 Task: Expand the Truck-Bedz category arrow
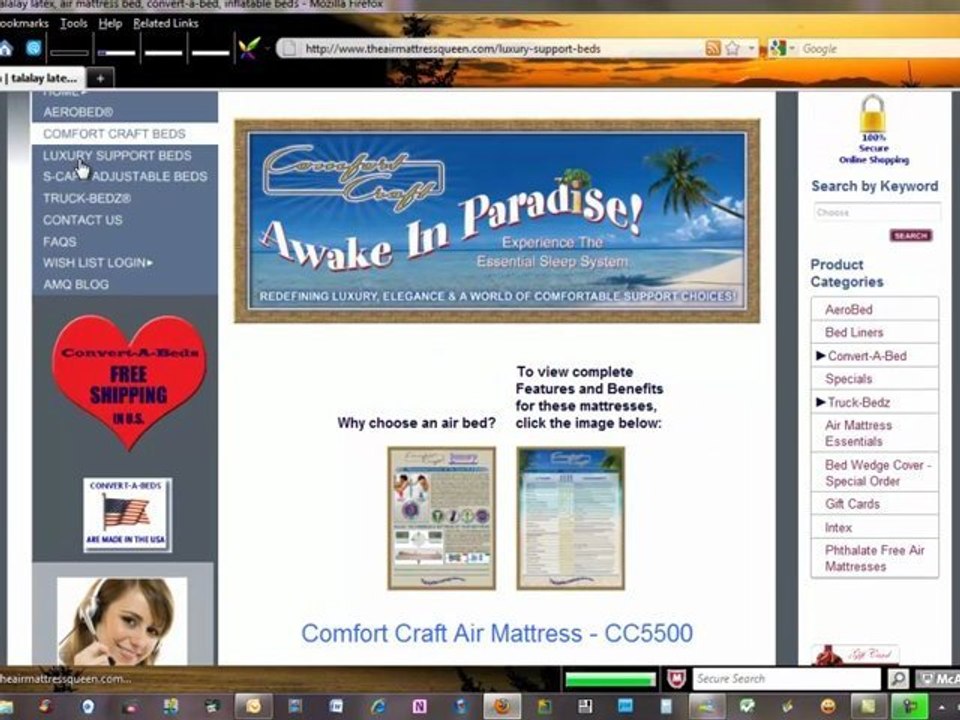click(821, 402)
